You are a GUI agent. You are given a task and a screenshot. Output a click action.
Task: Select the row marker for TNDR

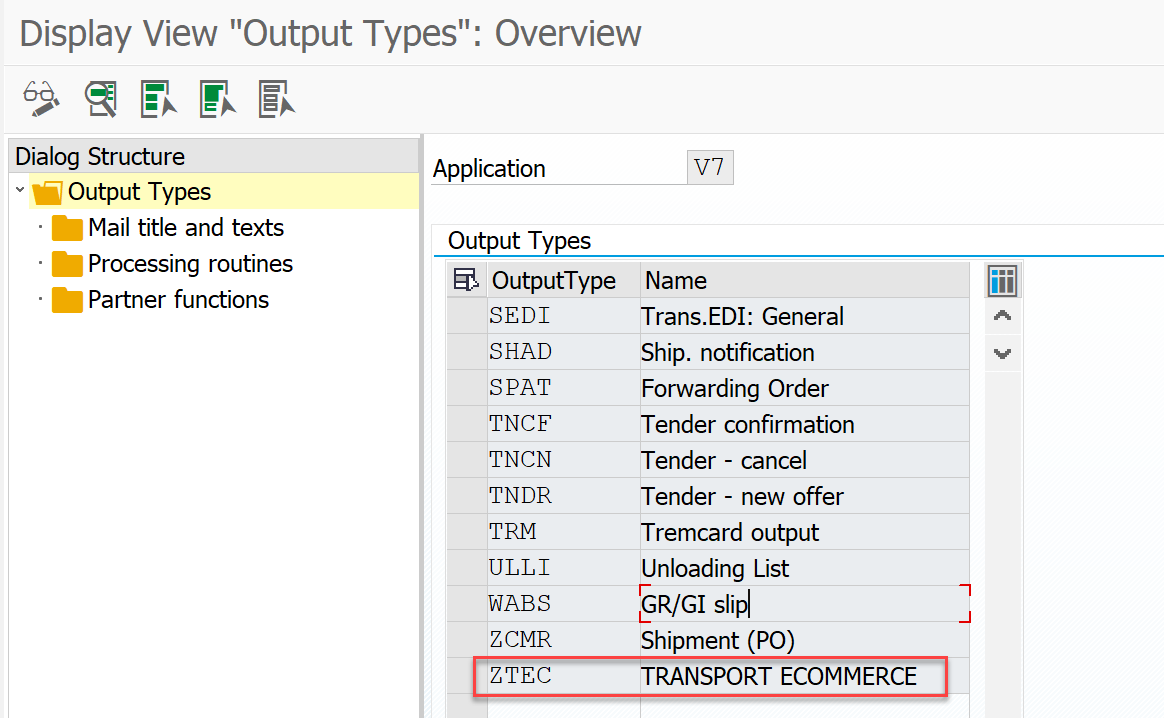466,497
